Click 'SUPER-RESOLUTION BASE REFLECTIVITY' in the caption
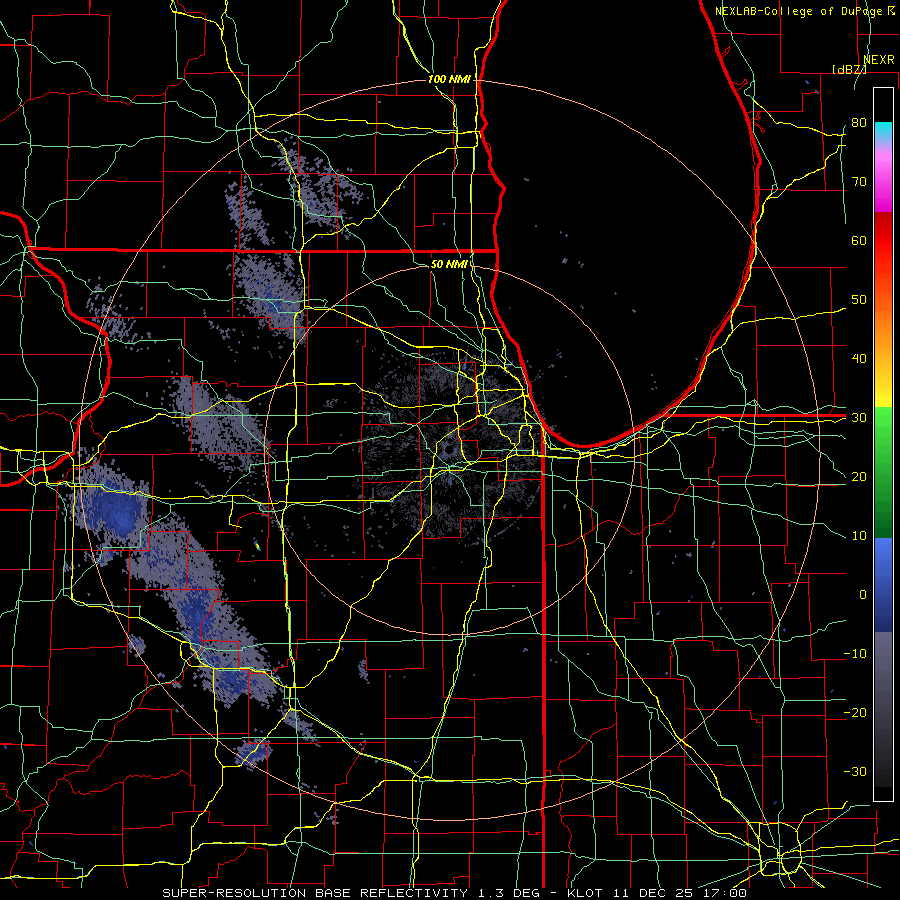 point(315,893)
